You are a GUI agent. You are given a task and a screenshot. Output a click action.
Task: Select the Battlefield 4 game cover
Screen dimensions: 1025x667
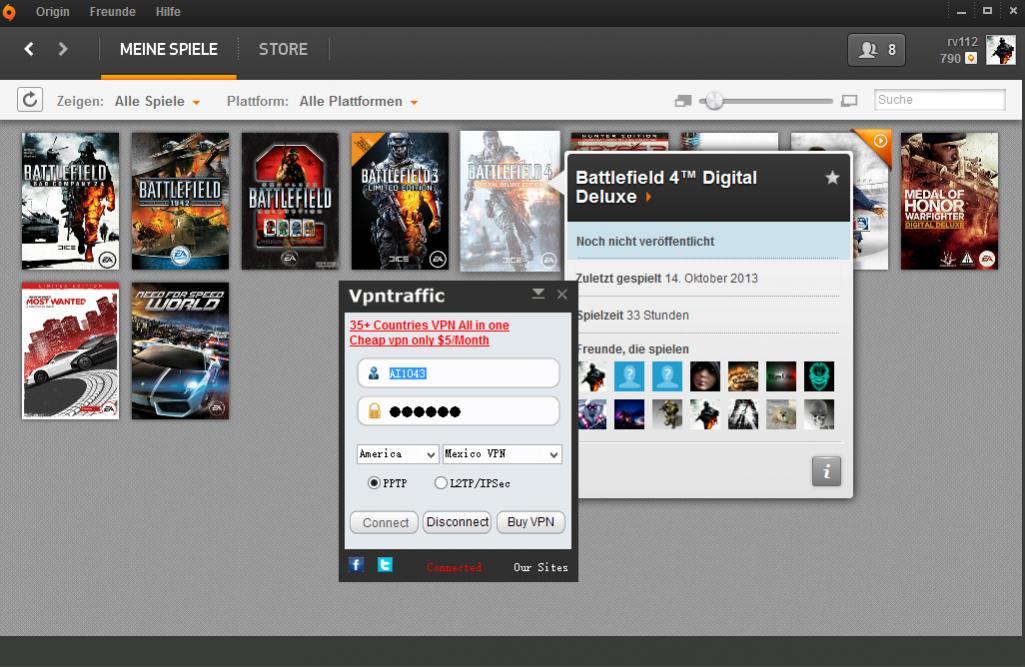tap(510, 201)
